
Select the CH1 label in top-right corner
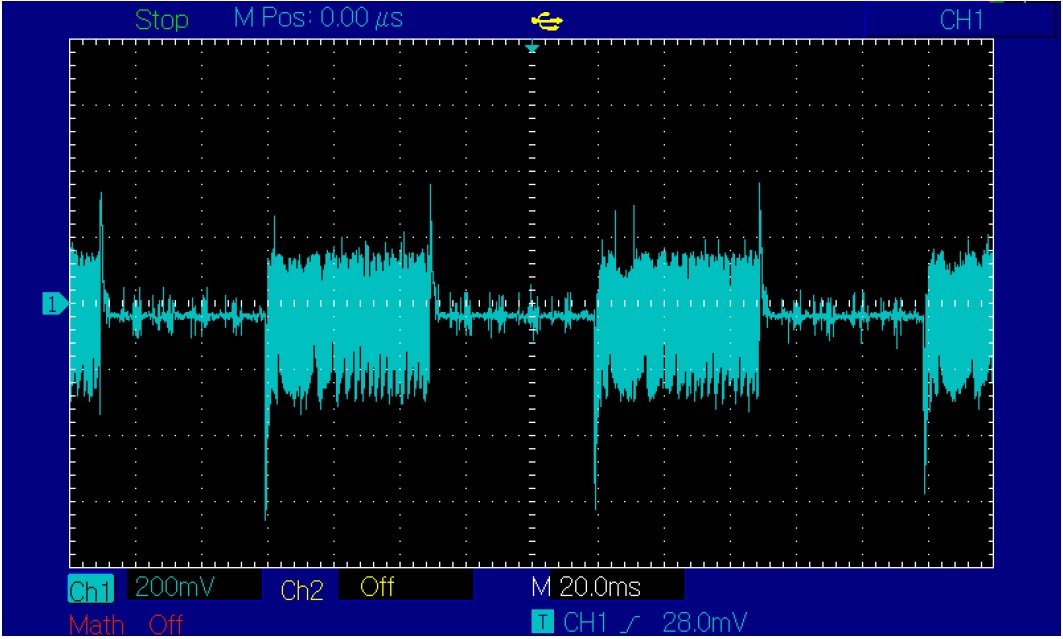click(962, 20)
